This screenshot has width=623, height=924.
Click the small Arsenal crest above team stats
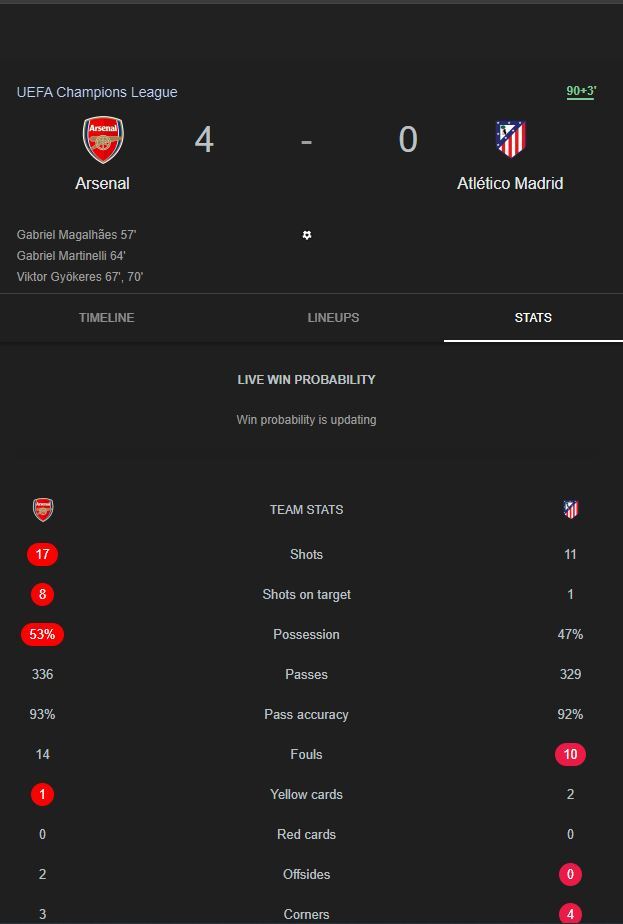(x=43, y=510)
